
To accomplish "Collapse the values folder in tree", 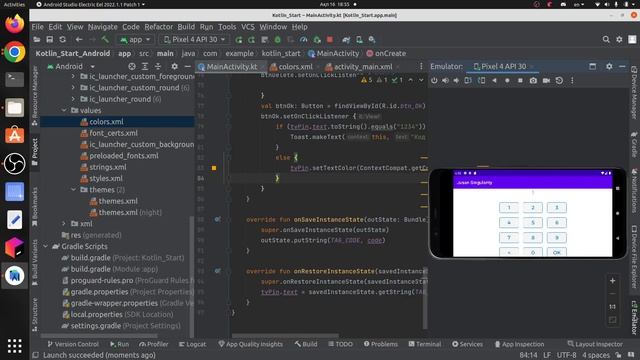I will tap(64, 110).
